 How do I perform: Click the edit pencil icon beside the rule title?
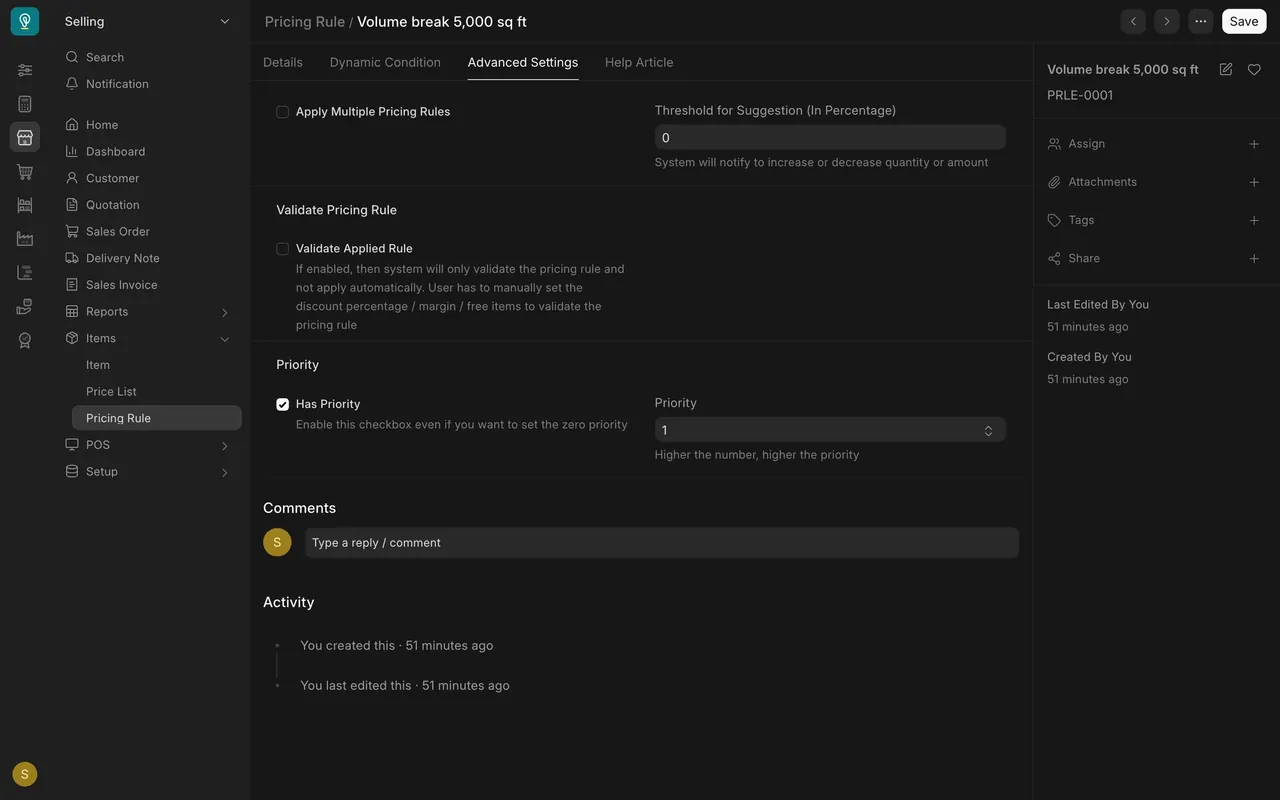[x=1226, y=69]
